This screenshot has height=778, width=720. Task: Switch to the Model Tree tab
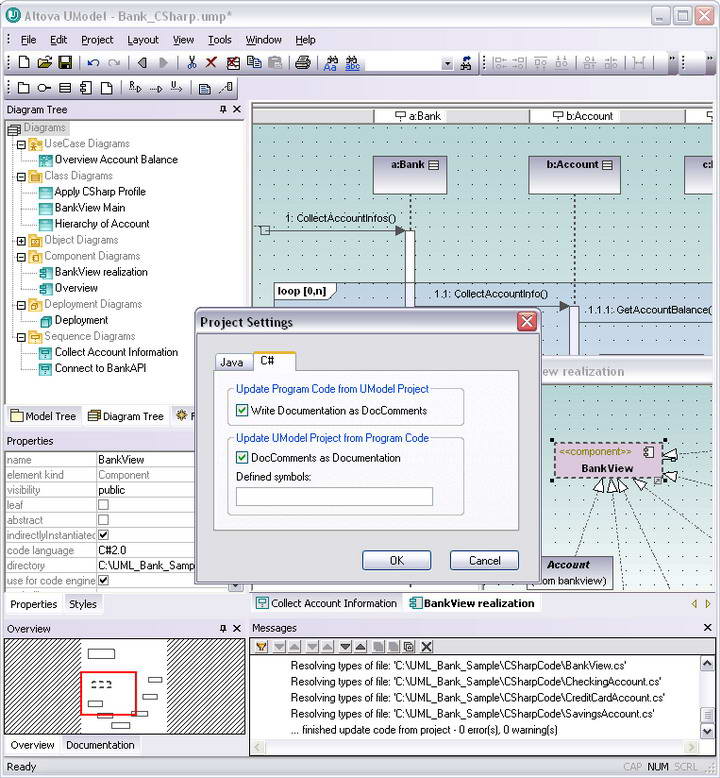(44, 416)
